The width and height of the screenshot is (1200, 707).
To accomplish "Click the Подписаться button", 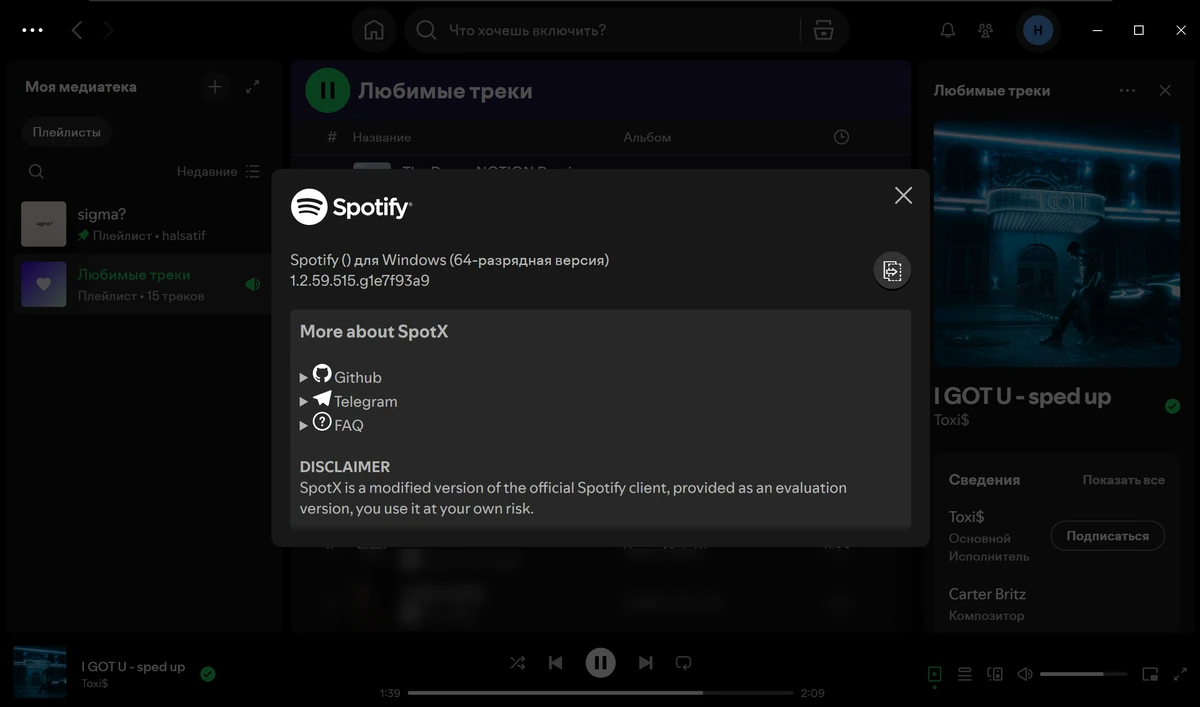I will (x=1107, y=536).
